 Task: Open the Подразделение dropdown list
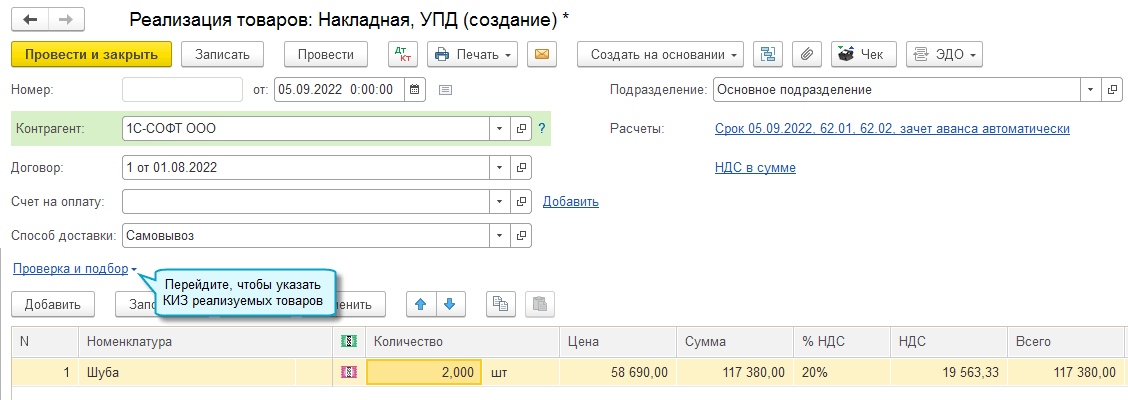[1090, 90]
